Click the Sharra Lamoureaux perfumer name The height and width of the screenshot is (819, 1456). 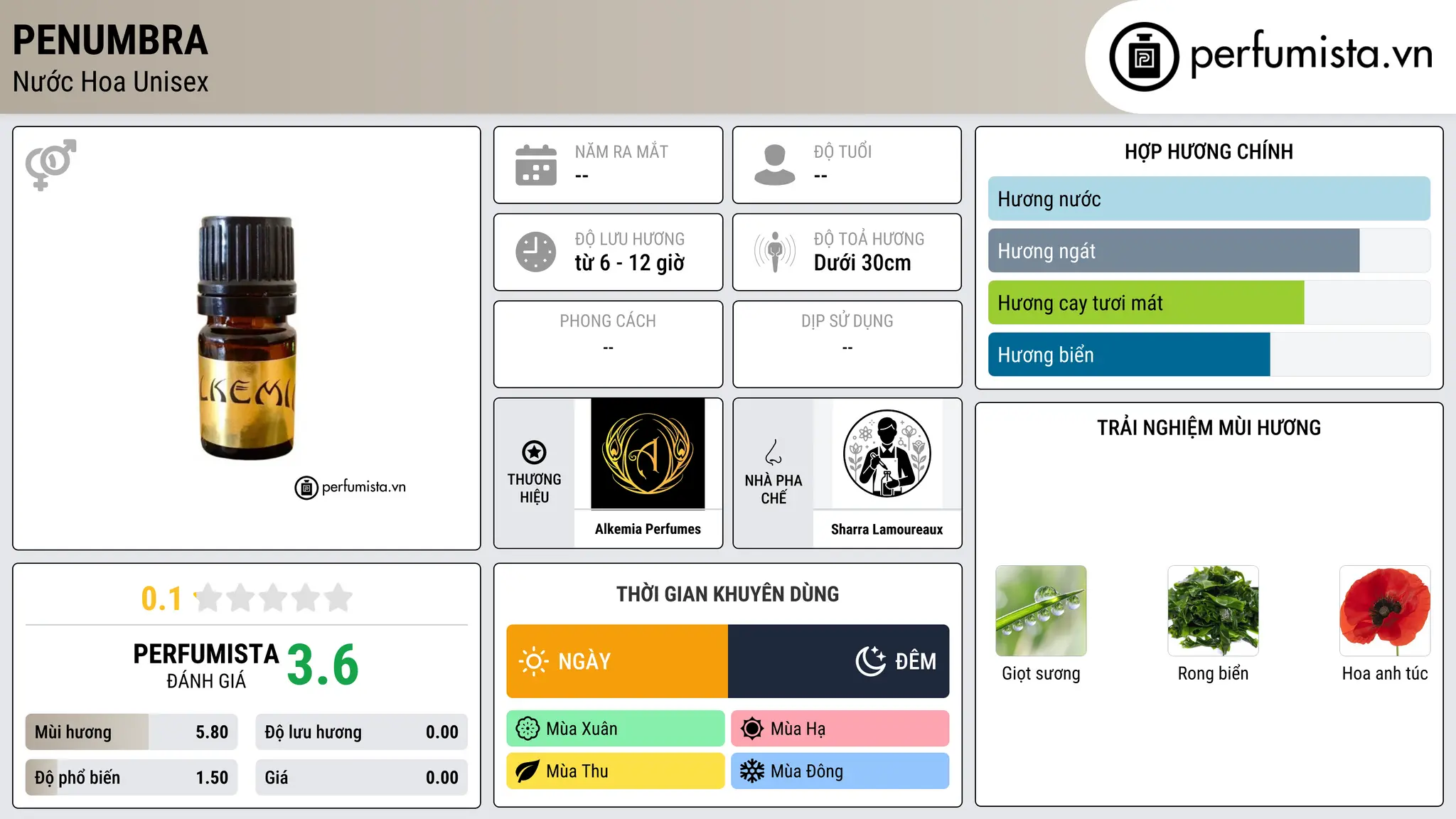click(x=887, y=530)
